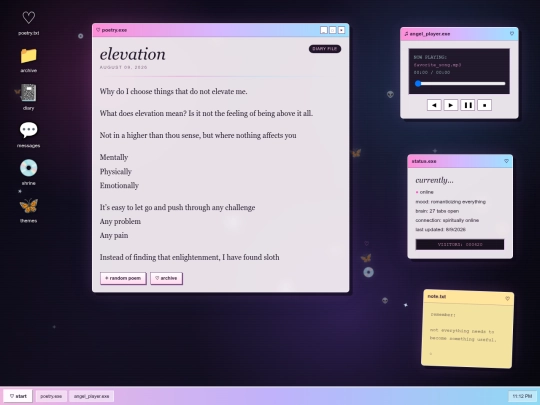Click the 'last updated' line in status.exe
This screenshot has width=540, height=405.
440,229
